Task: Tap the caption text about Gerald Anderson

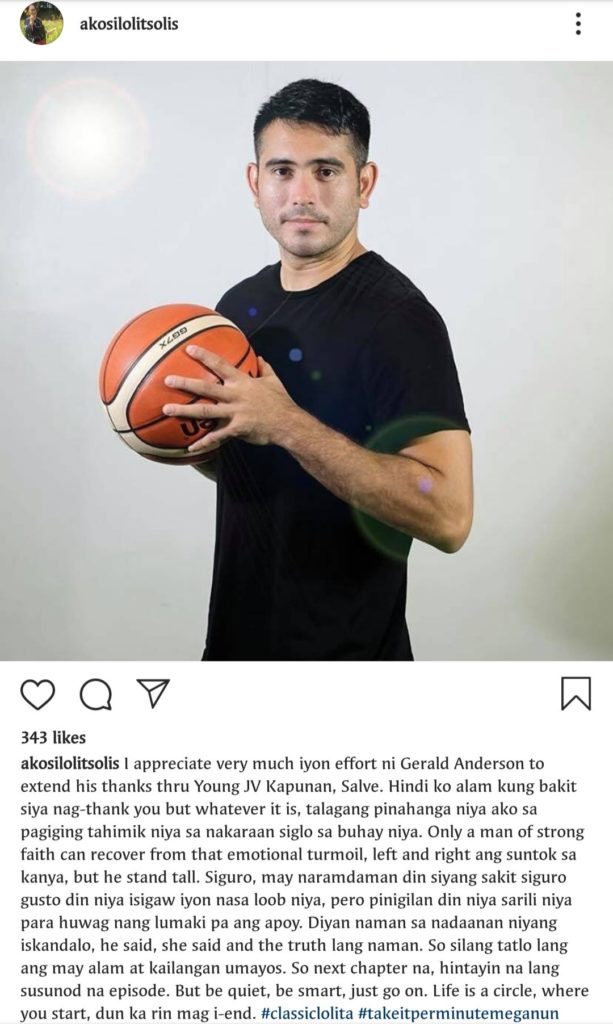Action: (305, 888)
